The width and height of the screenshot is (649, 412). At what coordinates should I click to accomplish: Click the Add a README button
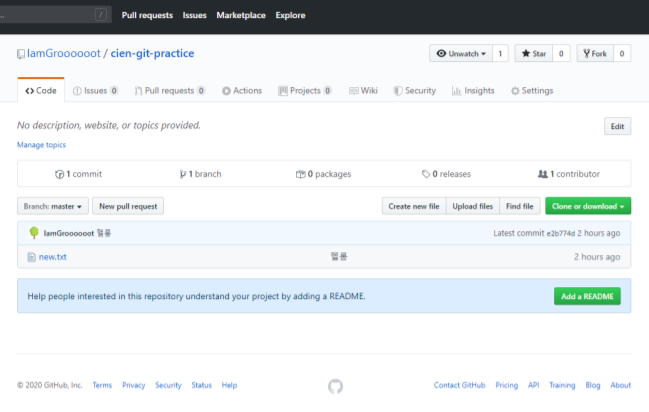click(587, 296)
